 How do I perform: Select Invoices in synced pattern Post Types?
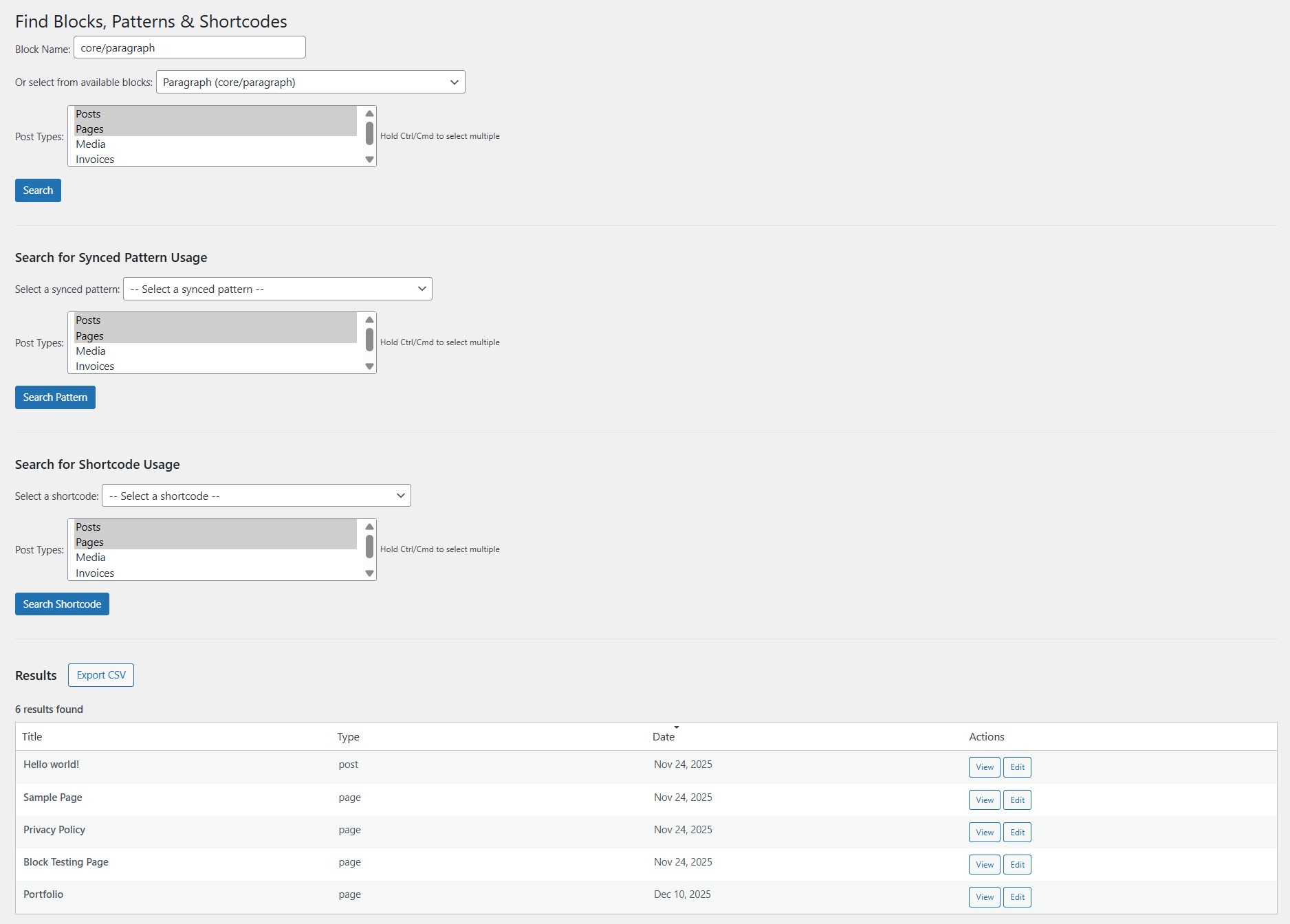click(215, 366)
